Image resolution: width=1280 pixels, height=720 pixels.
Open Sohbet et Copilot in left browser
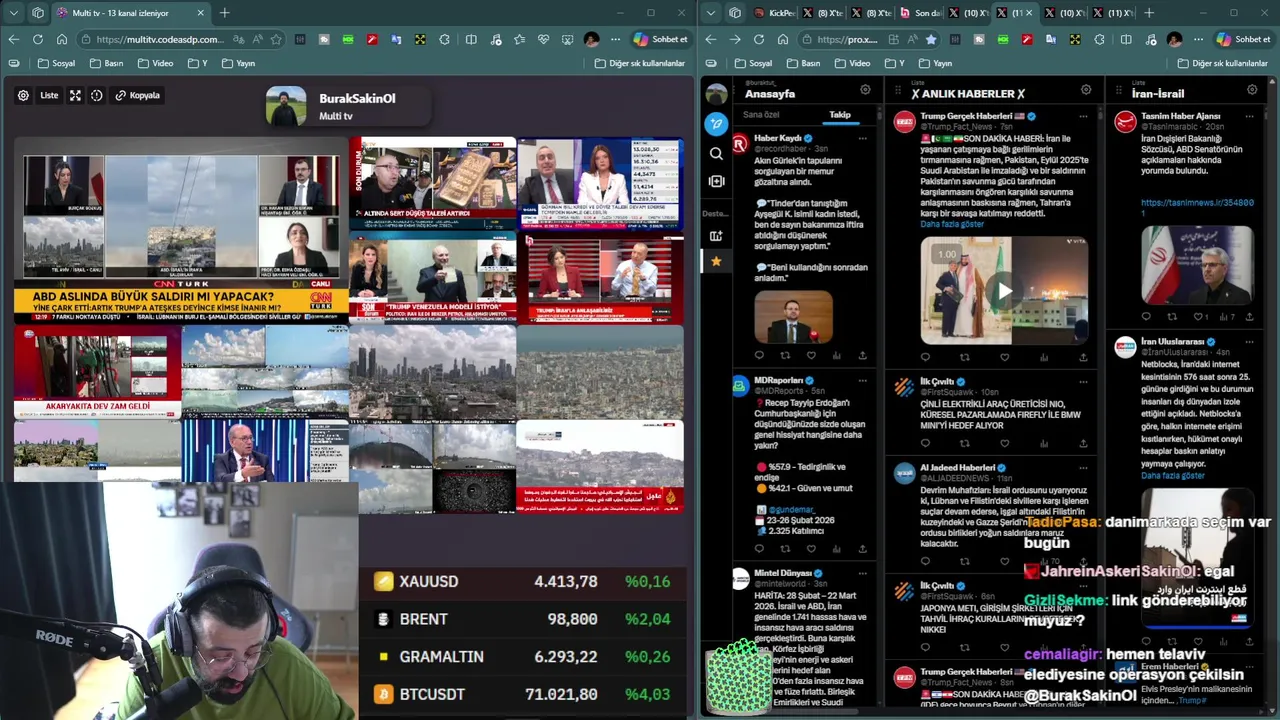pyautogui.click(x=661, y=39)
